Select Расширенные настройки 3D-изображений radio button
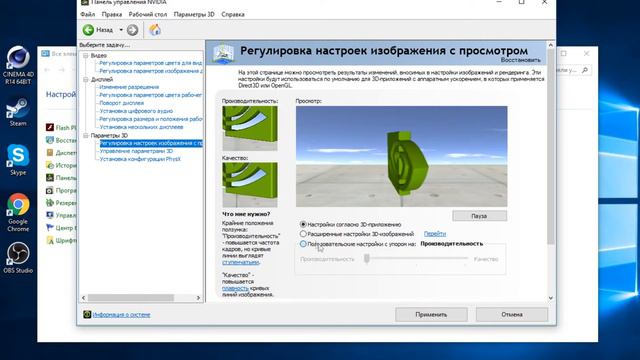The height and width of the screenshot is (360, 640). click(x=303, y=234)
